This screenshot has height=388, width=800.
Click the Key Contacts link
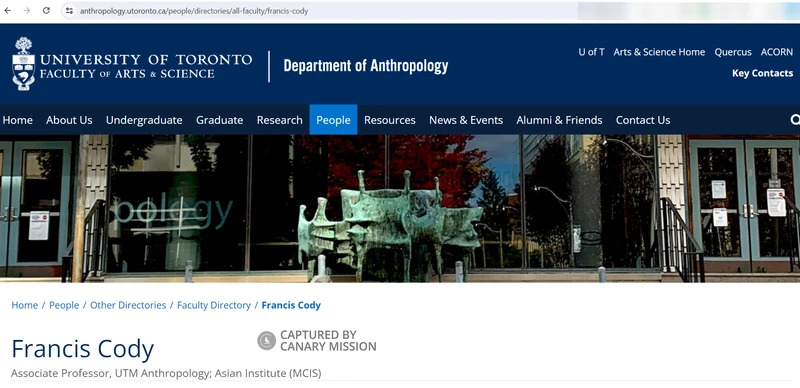tap(762, 73)
